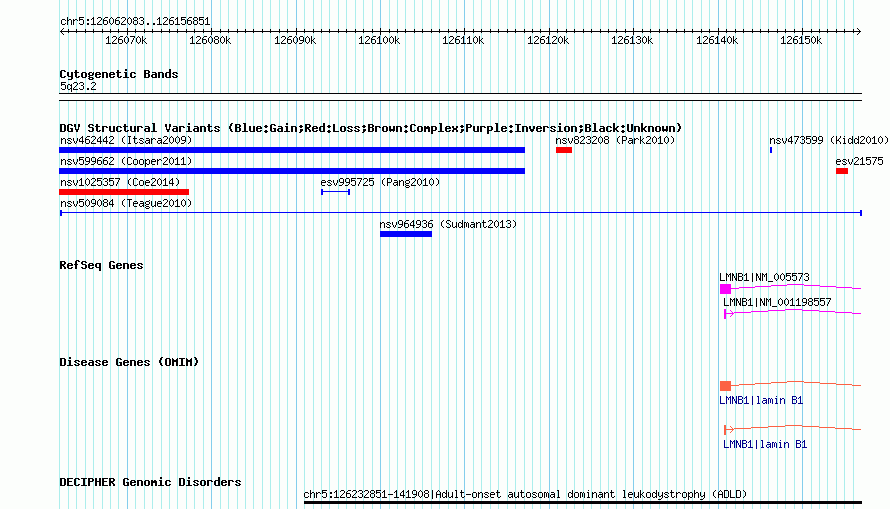Click the esv995725 (Pang2010) variant span

[x=335, y=192]
